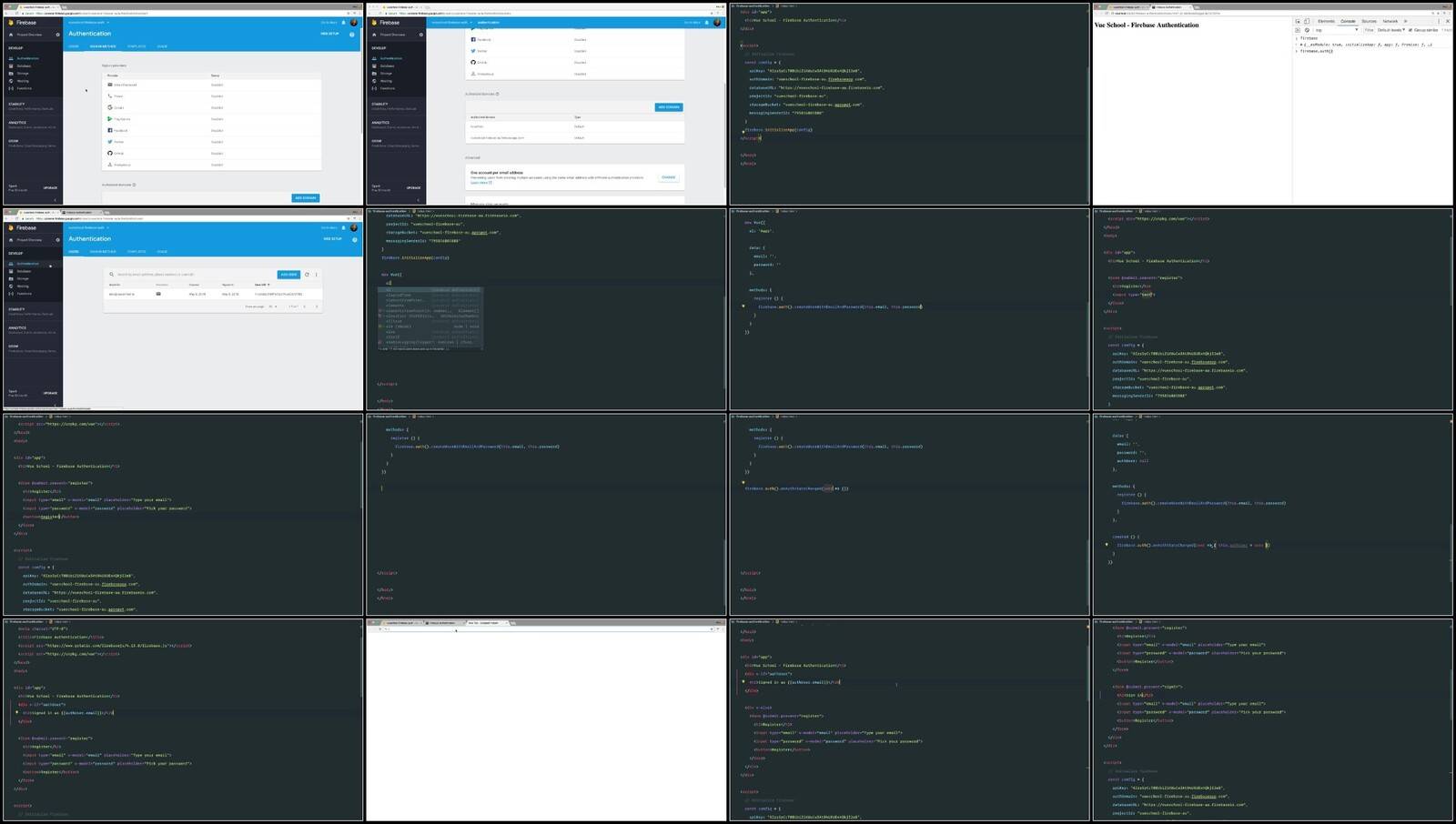
Task: Click Anonymous provider icon in the scrolled authorized-domains frame
Action: 473,74
